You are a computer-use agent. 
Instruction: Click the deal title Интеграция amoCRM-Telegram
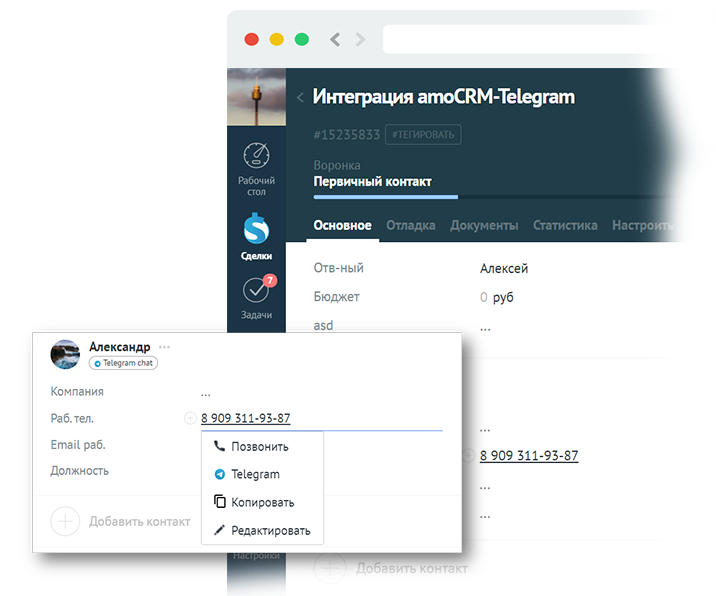(443, 97)
